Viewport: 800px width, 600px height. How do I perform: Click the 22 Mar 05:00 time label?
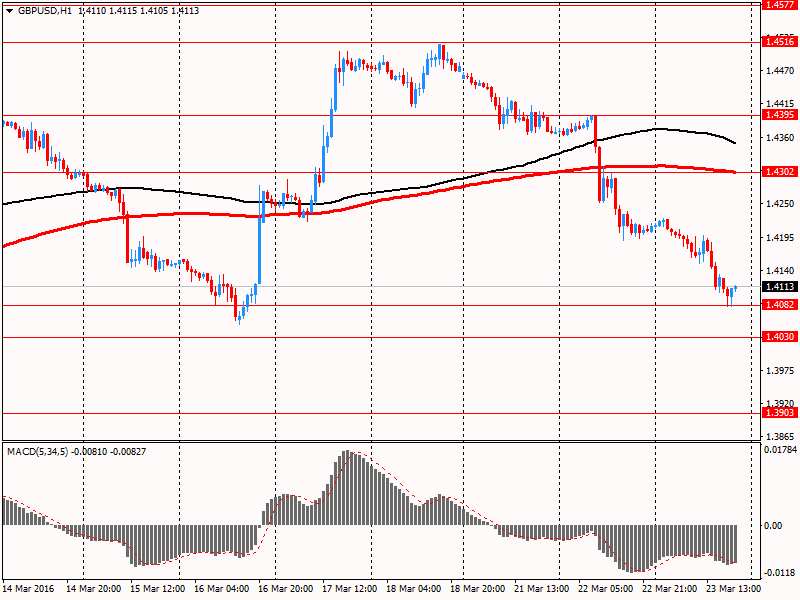tap(606, 589)
